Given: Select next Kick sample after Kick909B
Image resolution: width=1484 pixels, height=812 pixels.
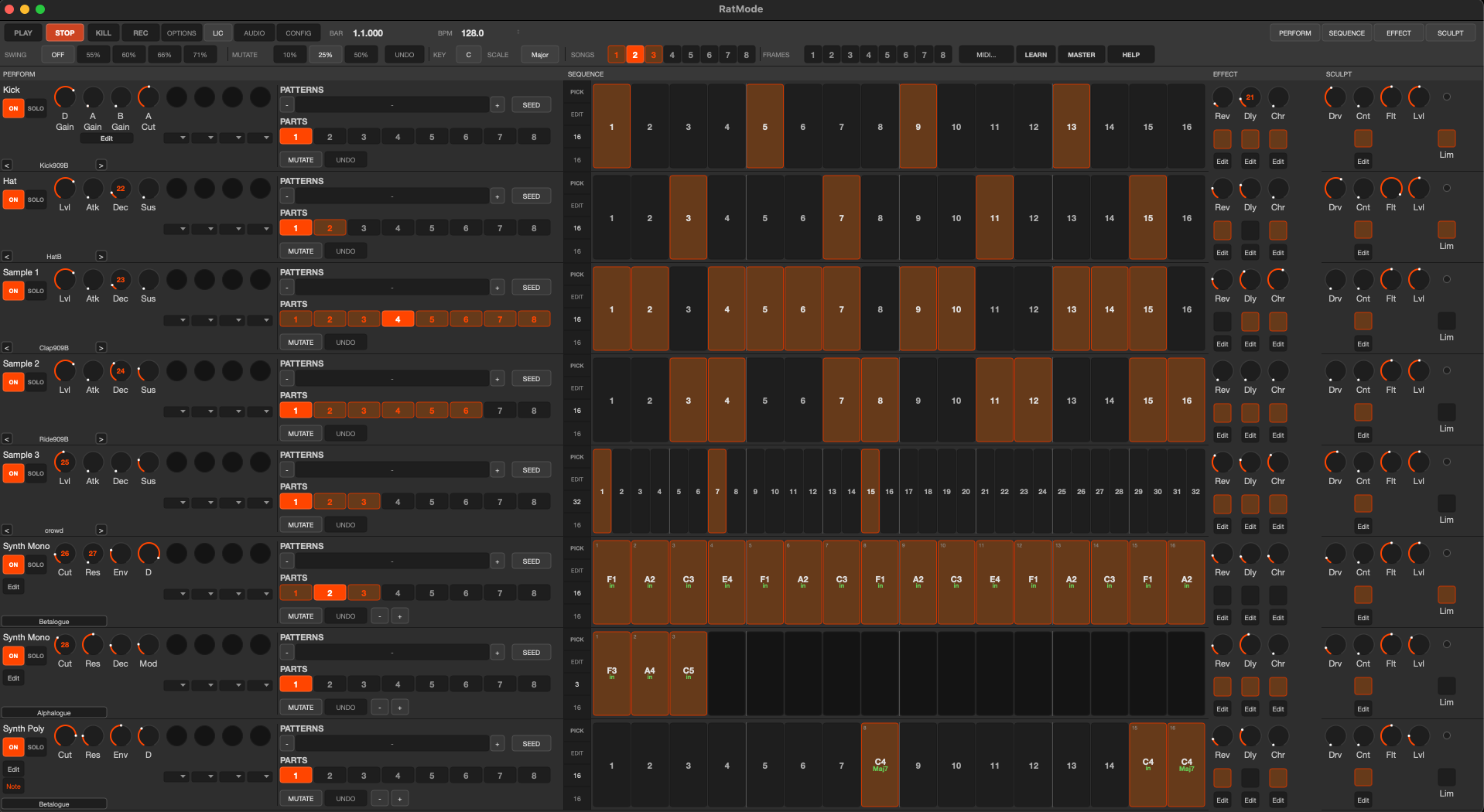Looking at the screenshot, I should click(x=101, y=165).
